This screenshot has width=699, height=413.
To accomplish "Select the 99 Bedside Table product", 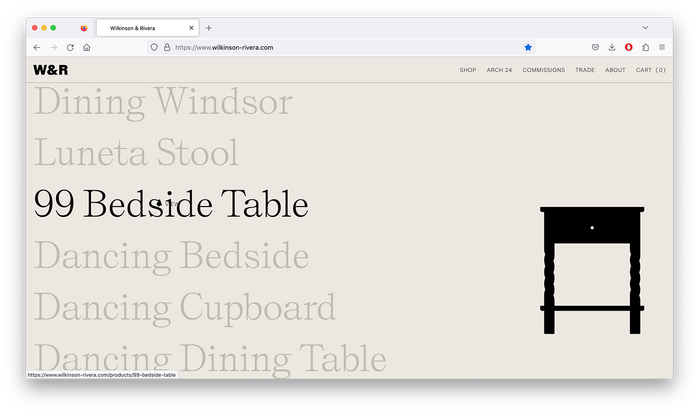I will click(171, 204).
